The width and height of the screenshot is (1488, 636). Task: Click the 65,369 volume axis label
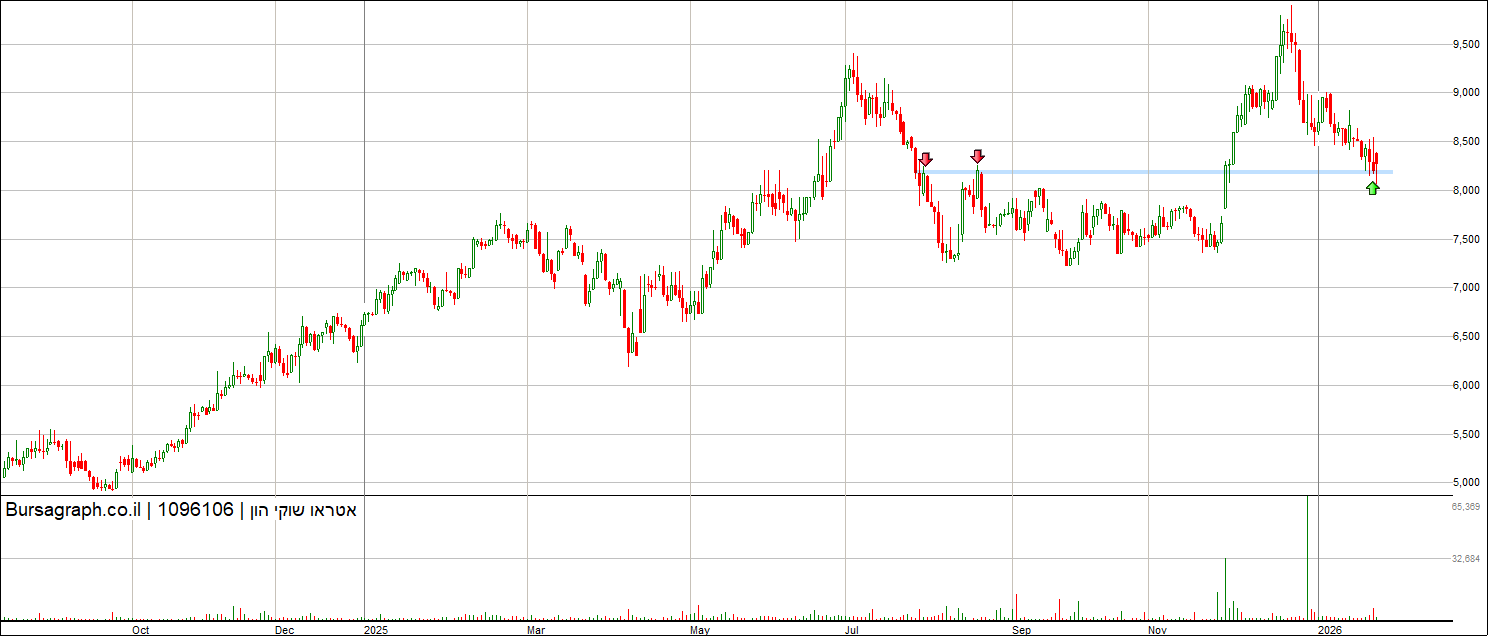click(x=1465, y=507)
